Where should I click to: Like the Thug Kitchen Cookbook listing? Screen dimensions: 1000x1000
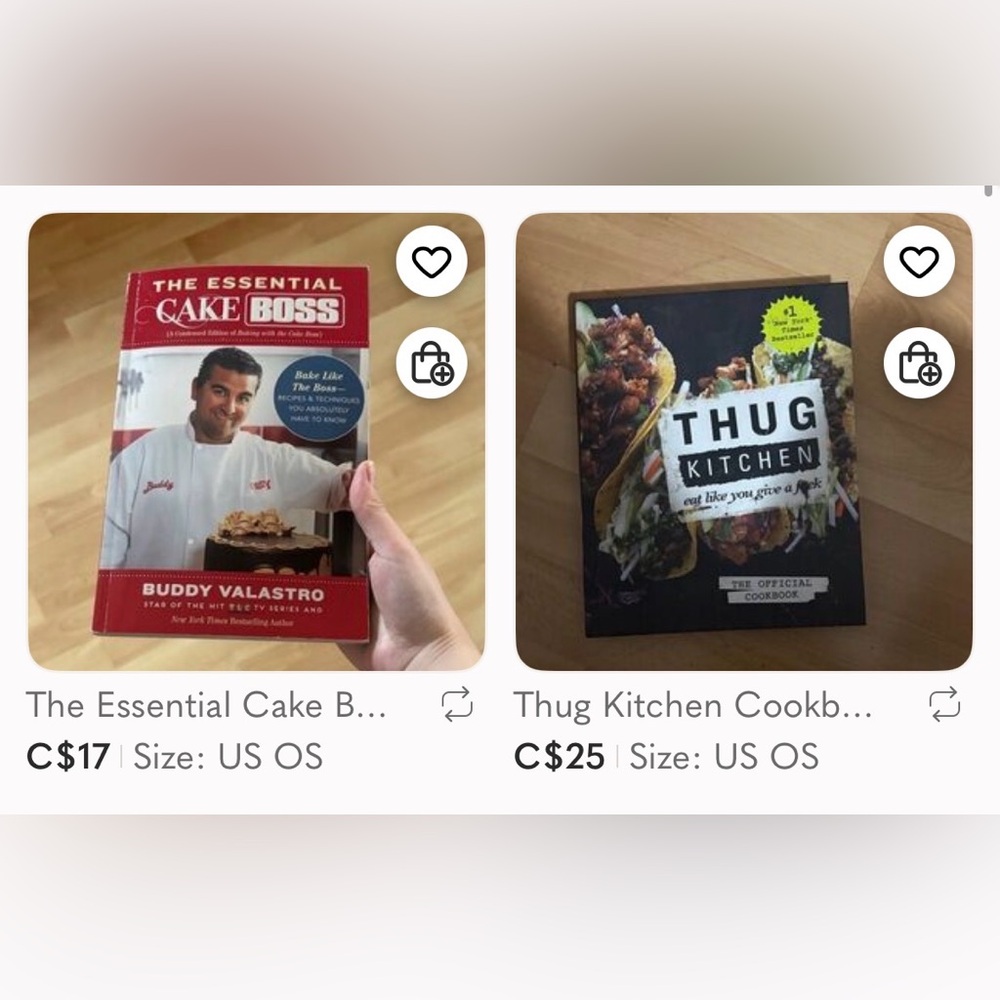coord(919,261)
